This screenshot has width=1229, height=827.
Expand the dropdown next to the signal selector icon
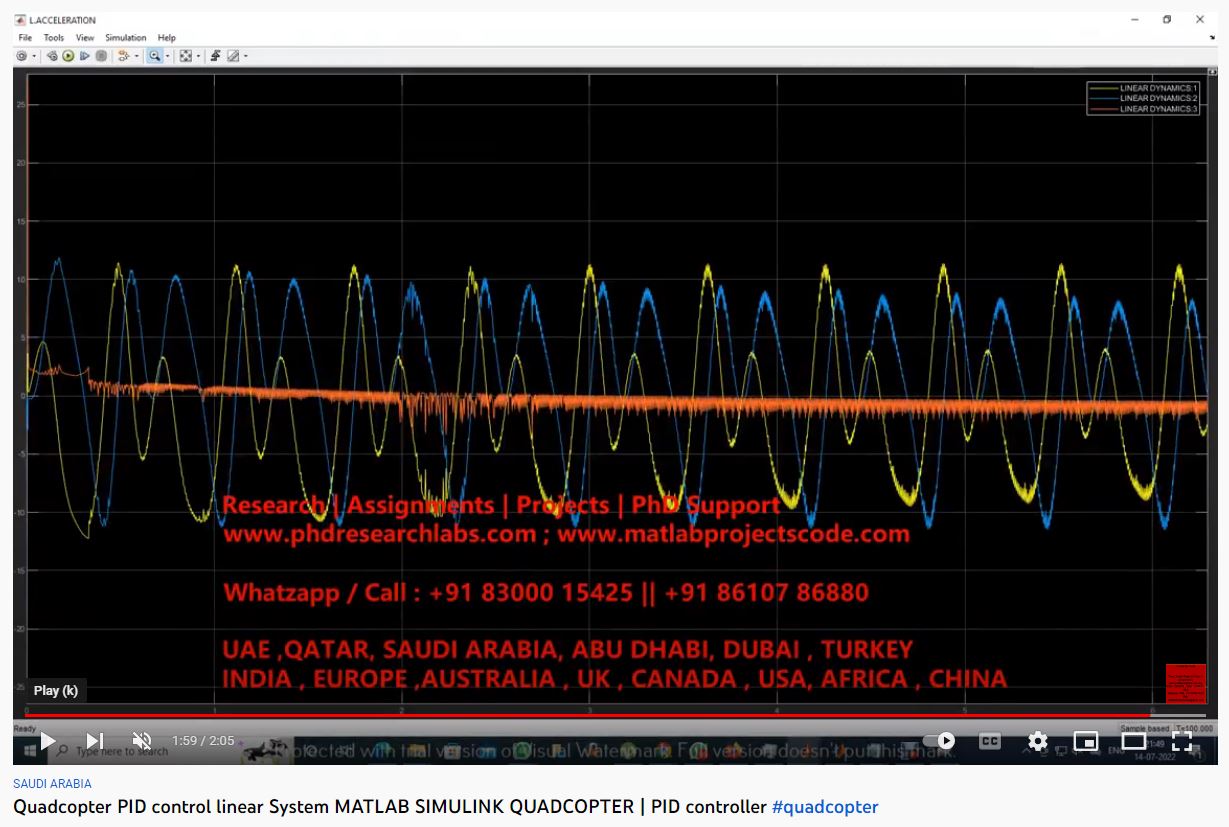point(137,56)
